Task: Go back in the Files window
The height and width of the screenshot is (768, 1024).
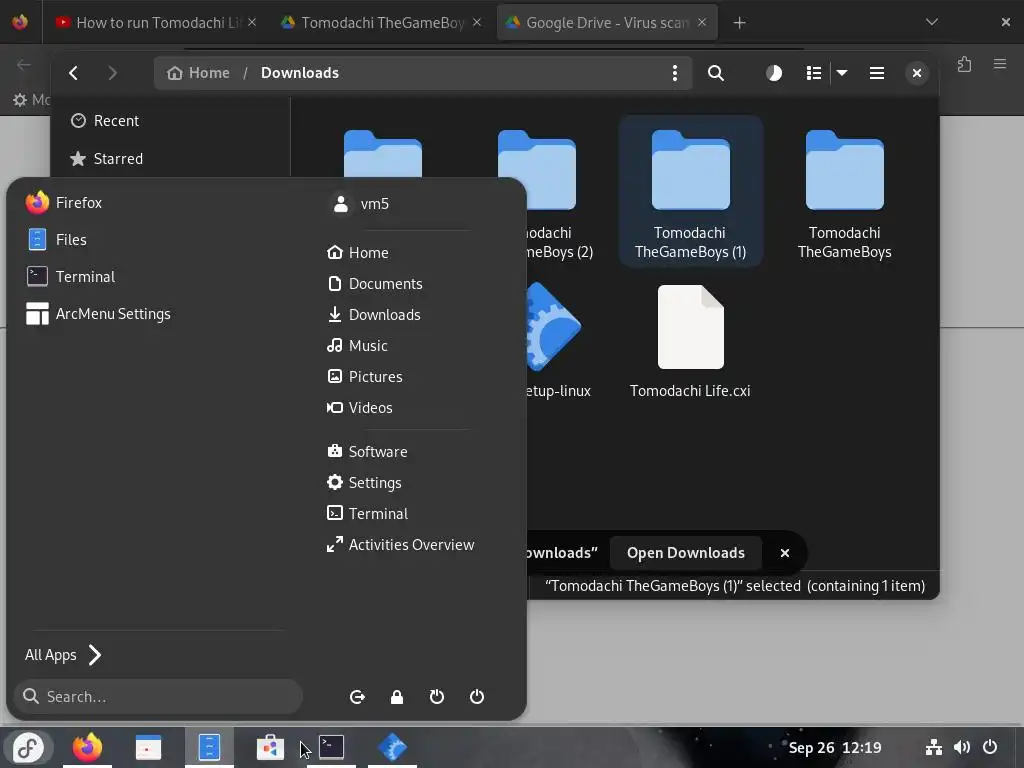Action: (74, 73)
